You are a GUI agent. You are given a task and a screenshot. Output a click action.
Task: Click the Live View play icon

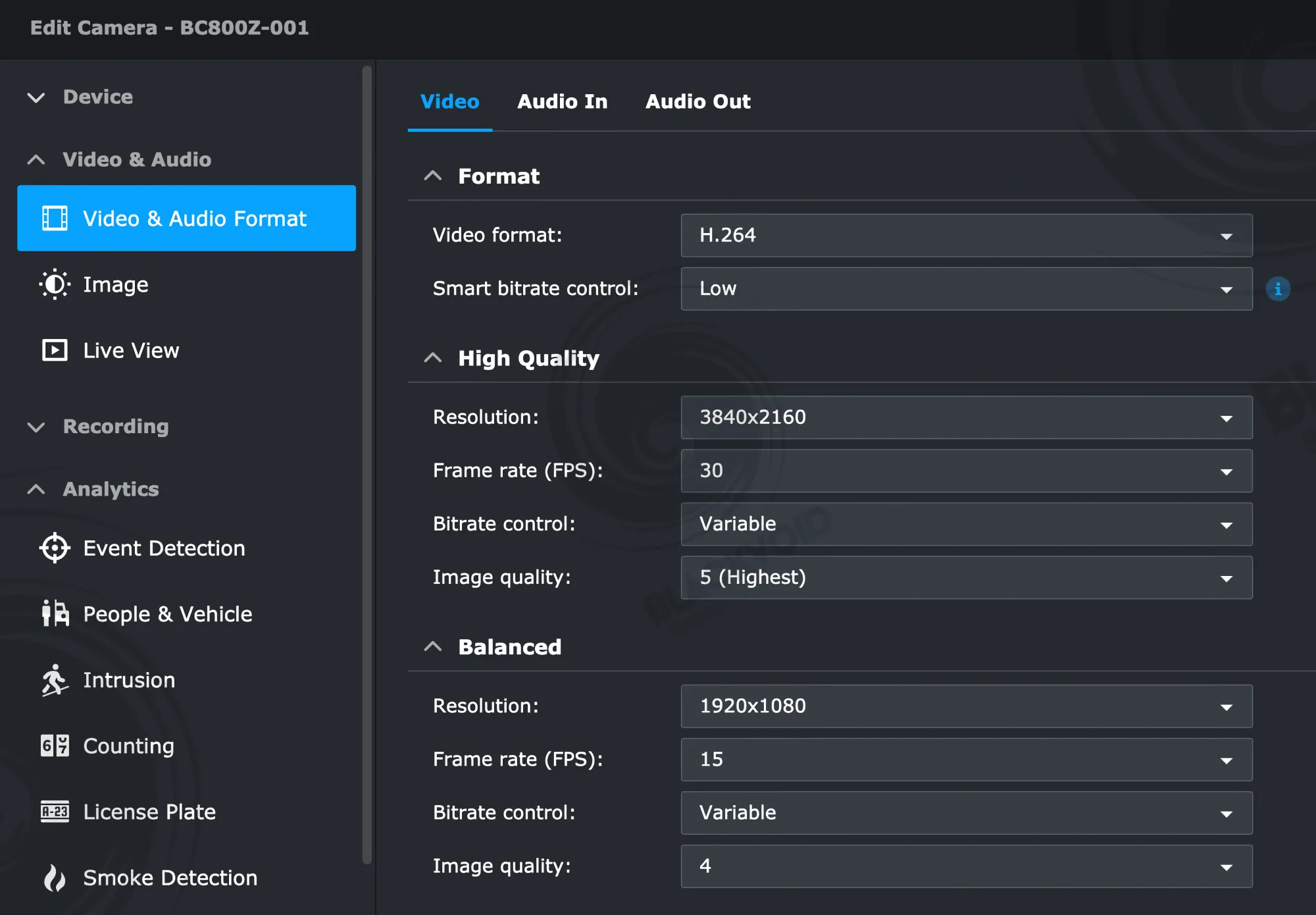(x=55, y=350)
